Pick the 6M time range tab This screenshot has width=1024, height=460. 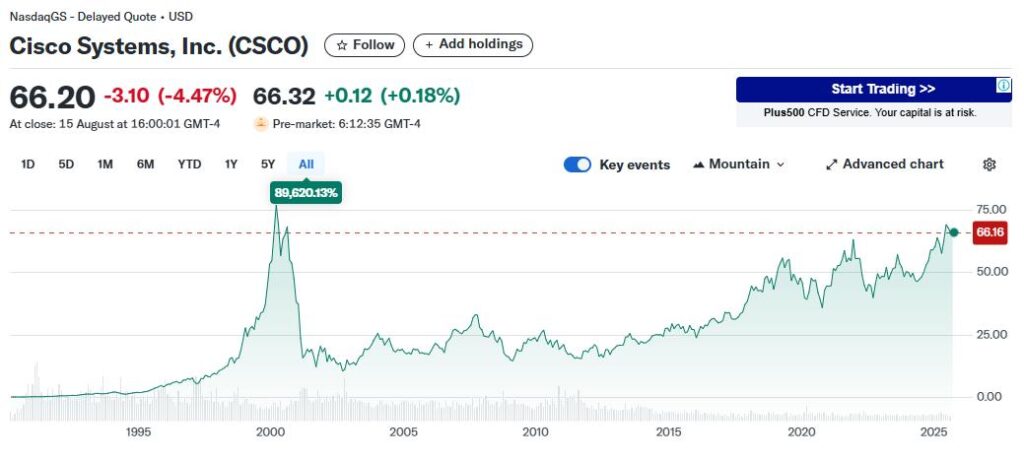point(145,164)
